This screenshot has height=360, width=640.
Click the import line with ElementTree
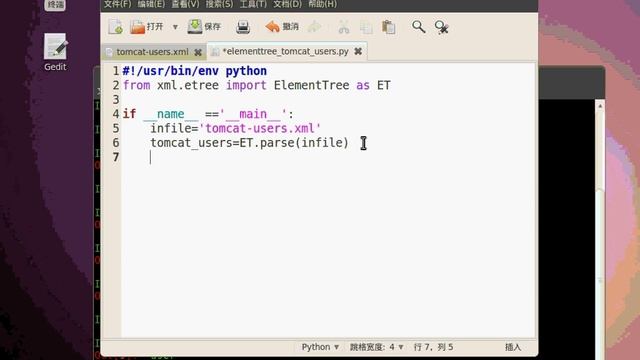pyautogui.click(x=256, y=85)
